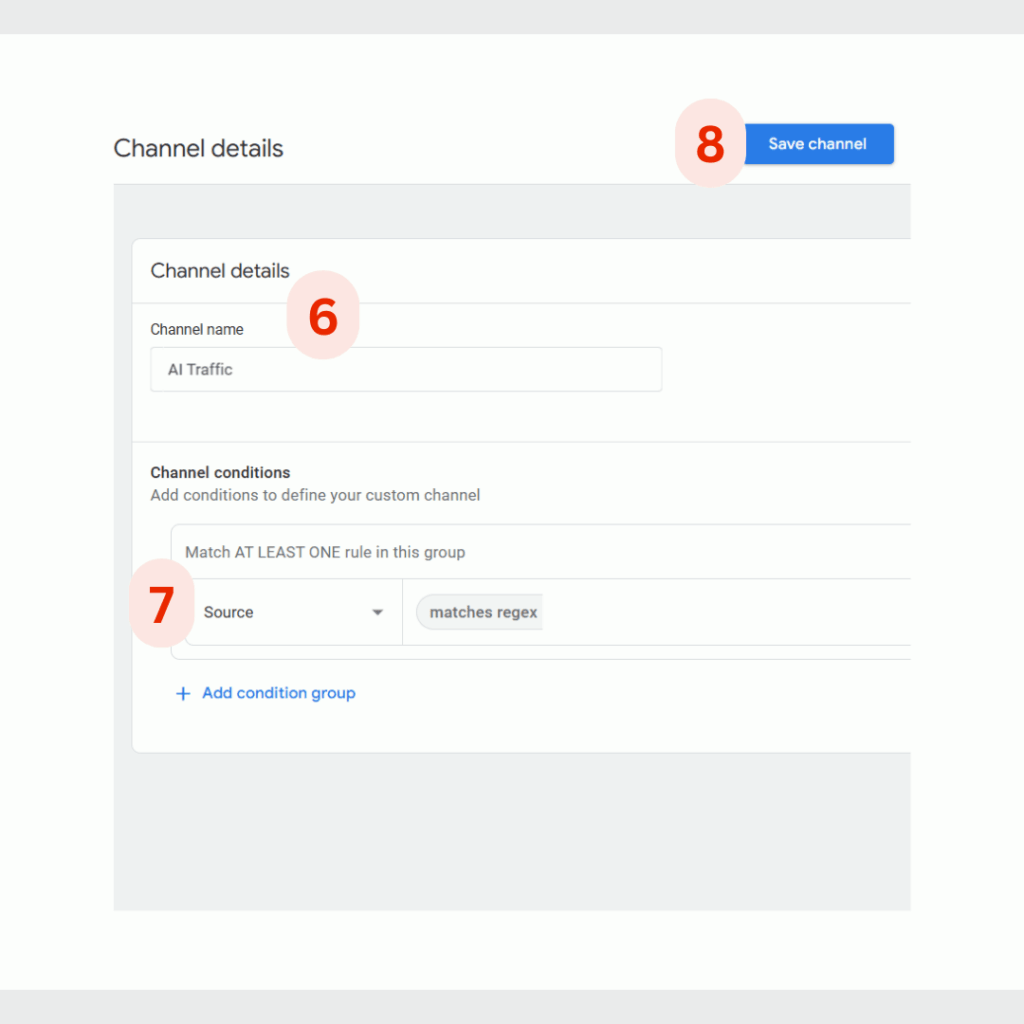
Task: Click the Add conditions to define description
Action: point(315,495)
